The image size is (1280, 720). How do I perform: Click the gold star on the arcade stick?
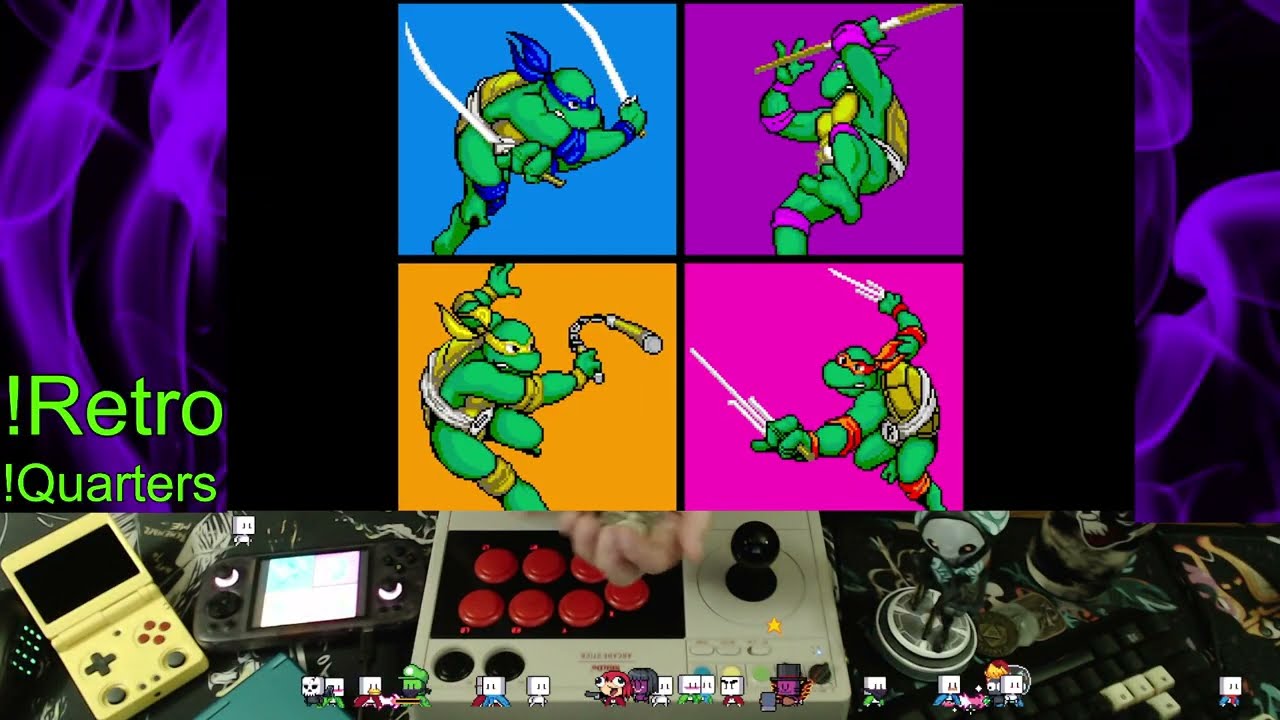point(774,625)
